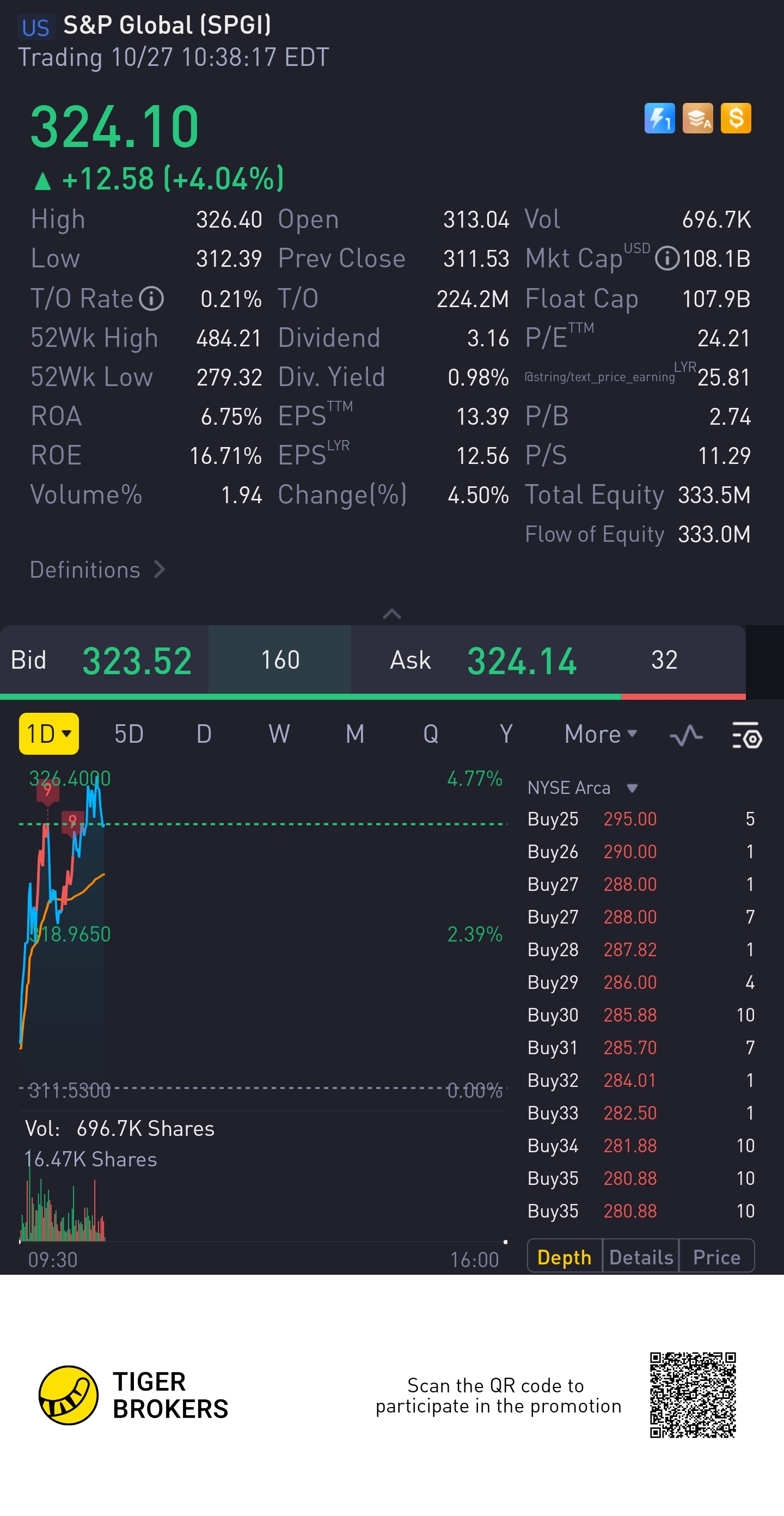
Task: Select the Details view tab
Action: coord(641,1257)
